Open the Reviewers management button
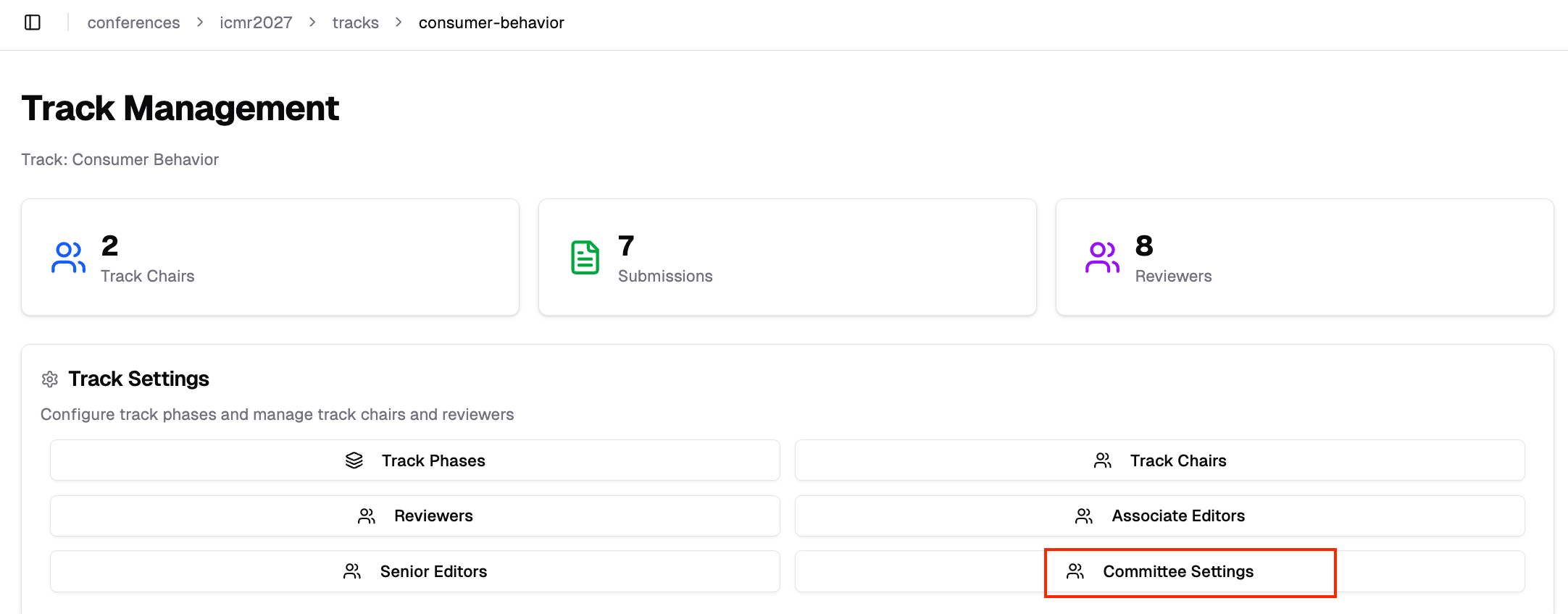This screenshot has width=1568, height=614. click(415, 516)
